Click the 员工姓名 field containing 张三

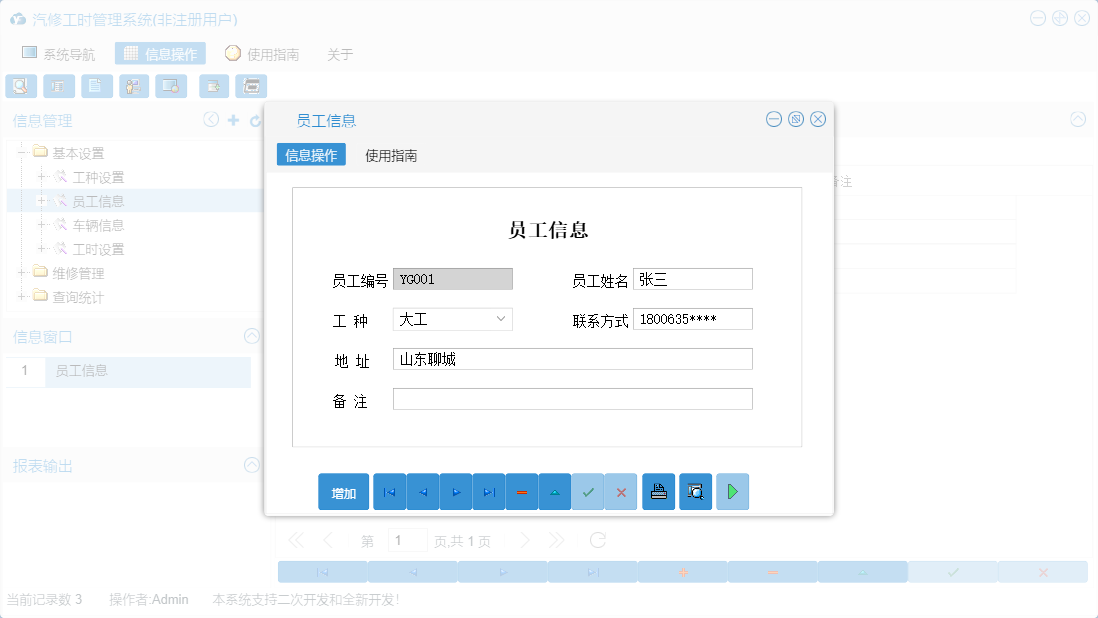(x=692, y=278)
